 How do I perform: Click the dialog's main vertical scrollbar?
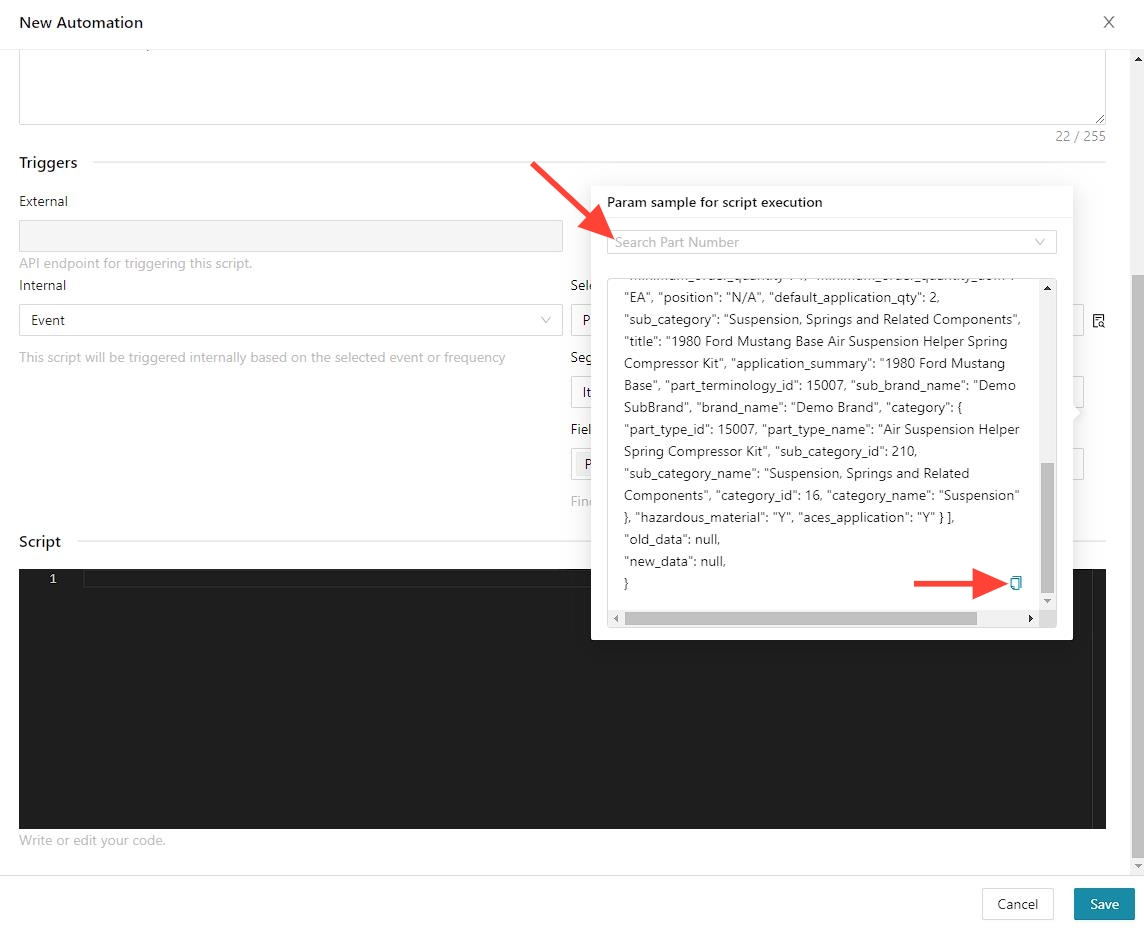click(1137, 565)
